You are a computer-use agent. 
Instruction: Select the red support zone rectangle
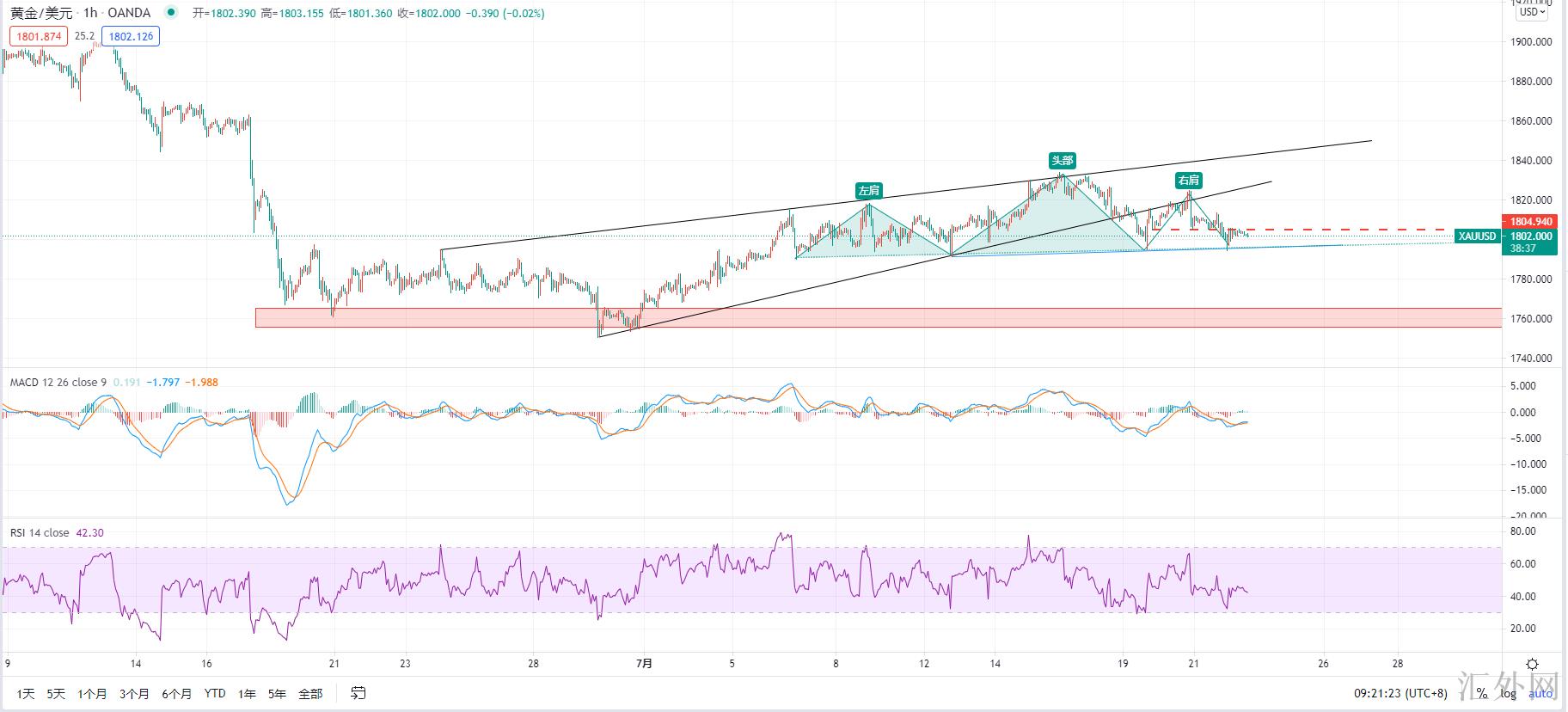pyautogui.click(x=860, y=317)
